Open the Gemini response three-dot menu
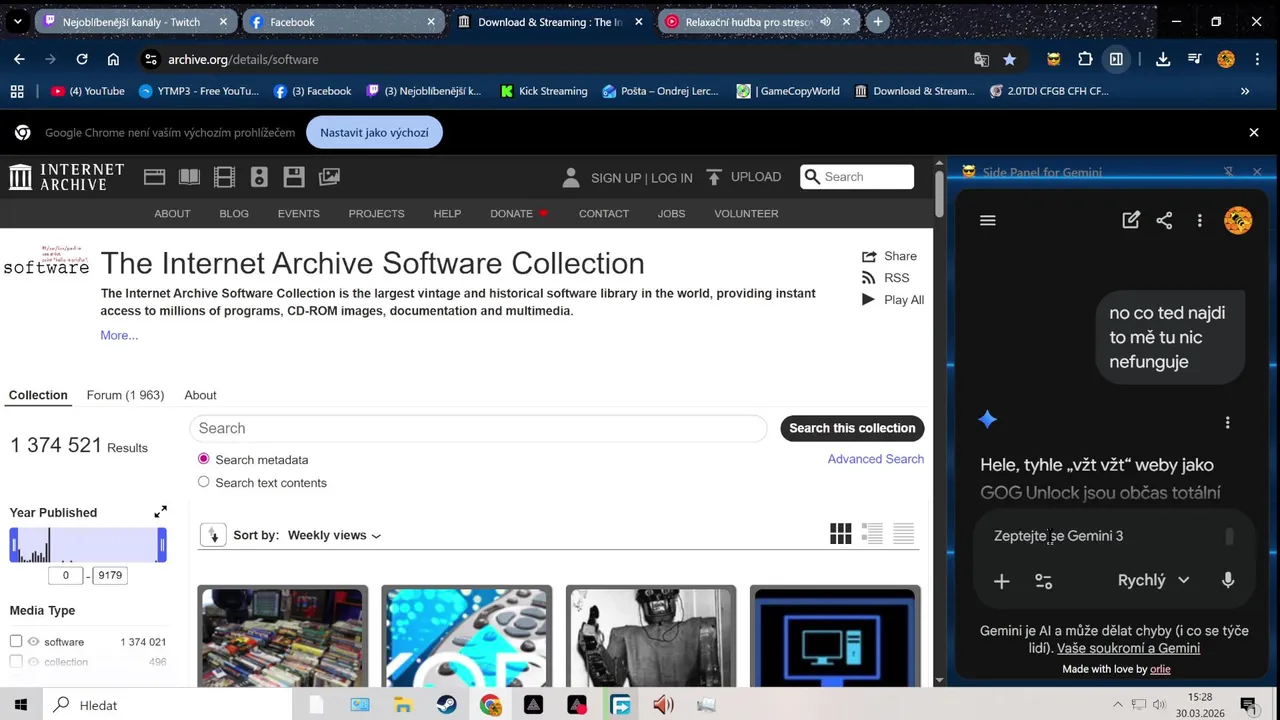This screenshot has width=1280, height=720. 1227,422
